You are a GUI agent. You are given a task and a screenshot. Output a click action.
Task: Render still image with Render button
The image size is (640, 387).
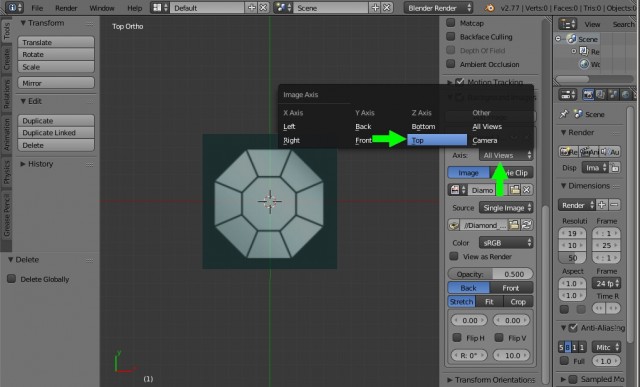[568, 152]
